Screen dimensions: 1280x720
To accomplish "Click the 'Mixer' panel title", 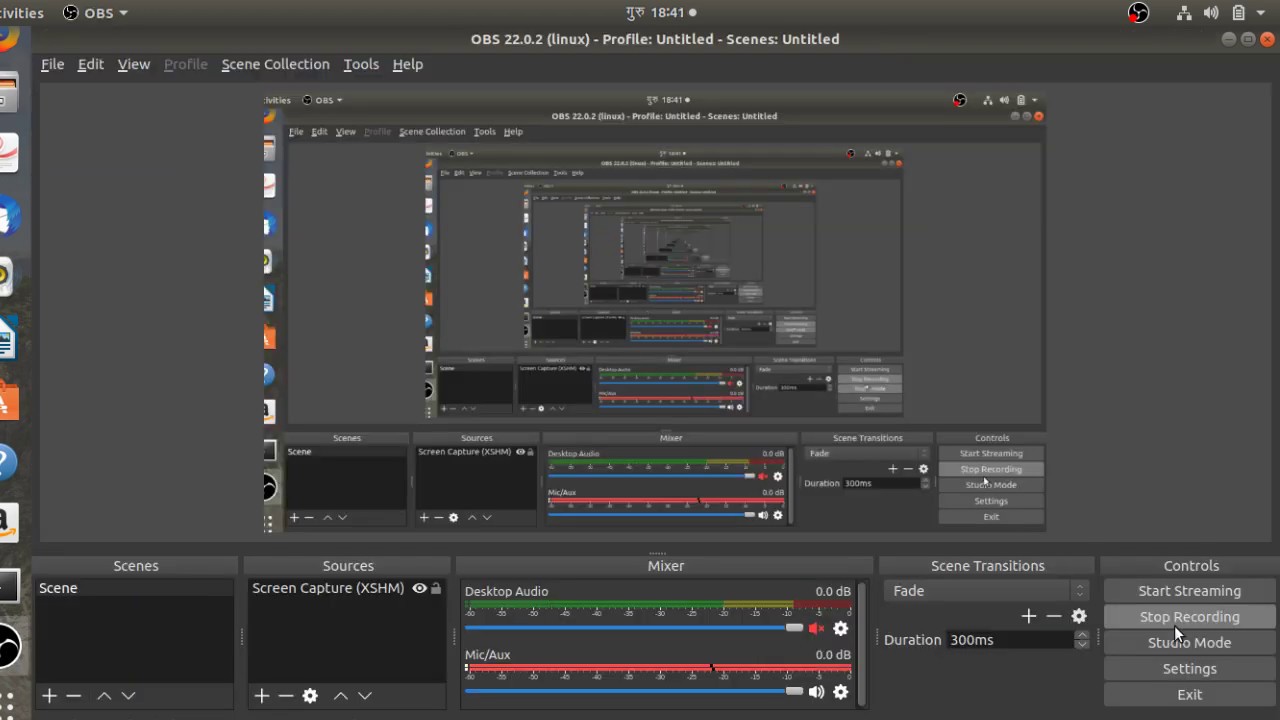I will 665,566.
